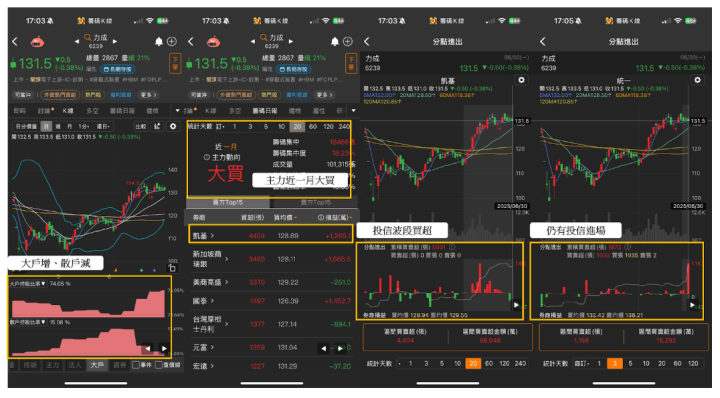The width and height of the screenshot is (720, 398).
Task: Tap the 熱門股 tag on K線 chart screen
Action: (93, 95)
